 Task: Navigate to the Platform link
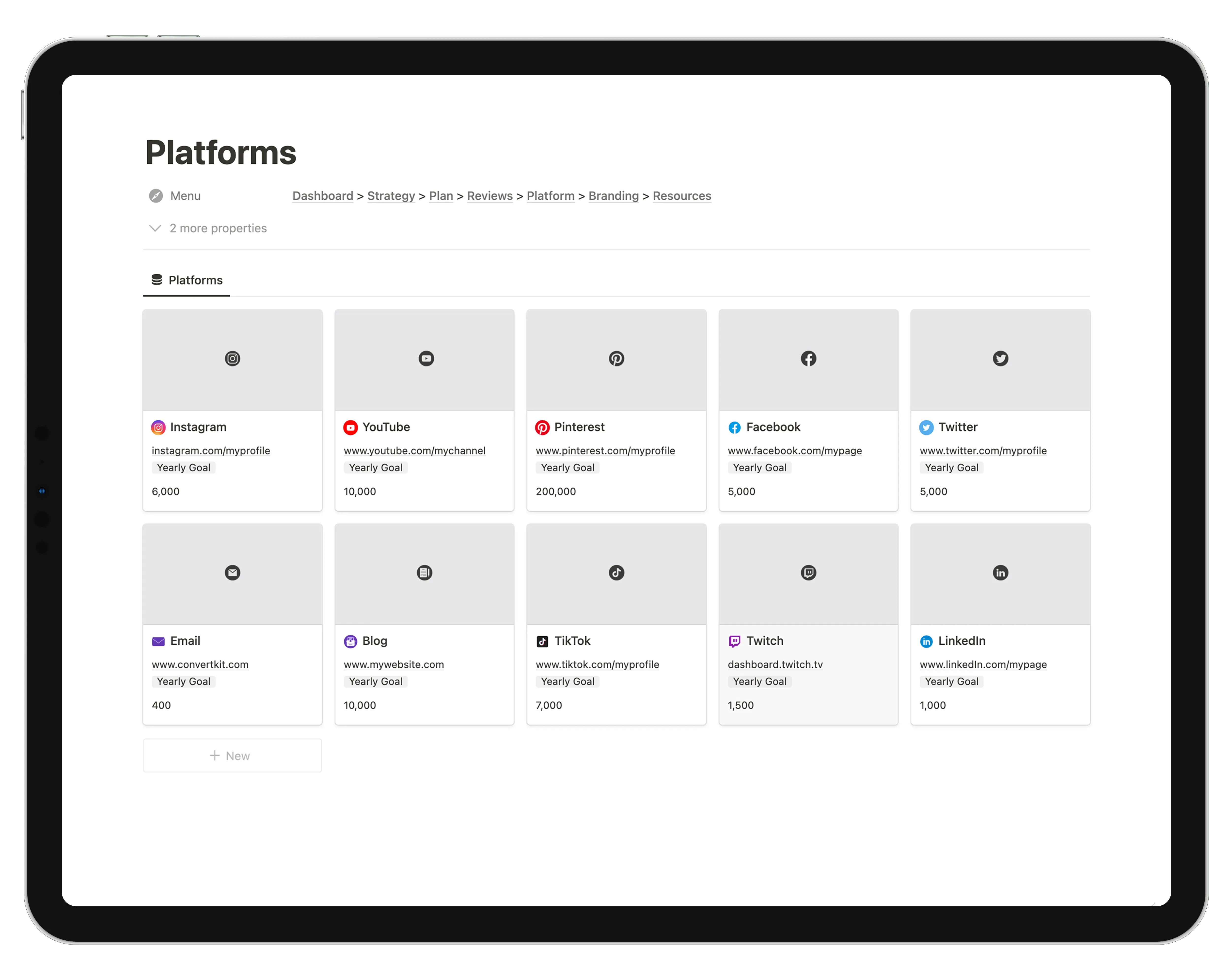tap(550, 196)
